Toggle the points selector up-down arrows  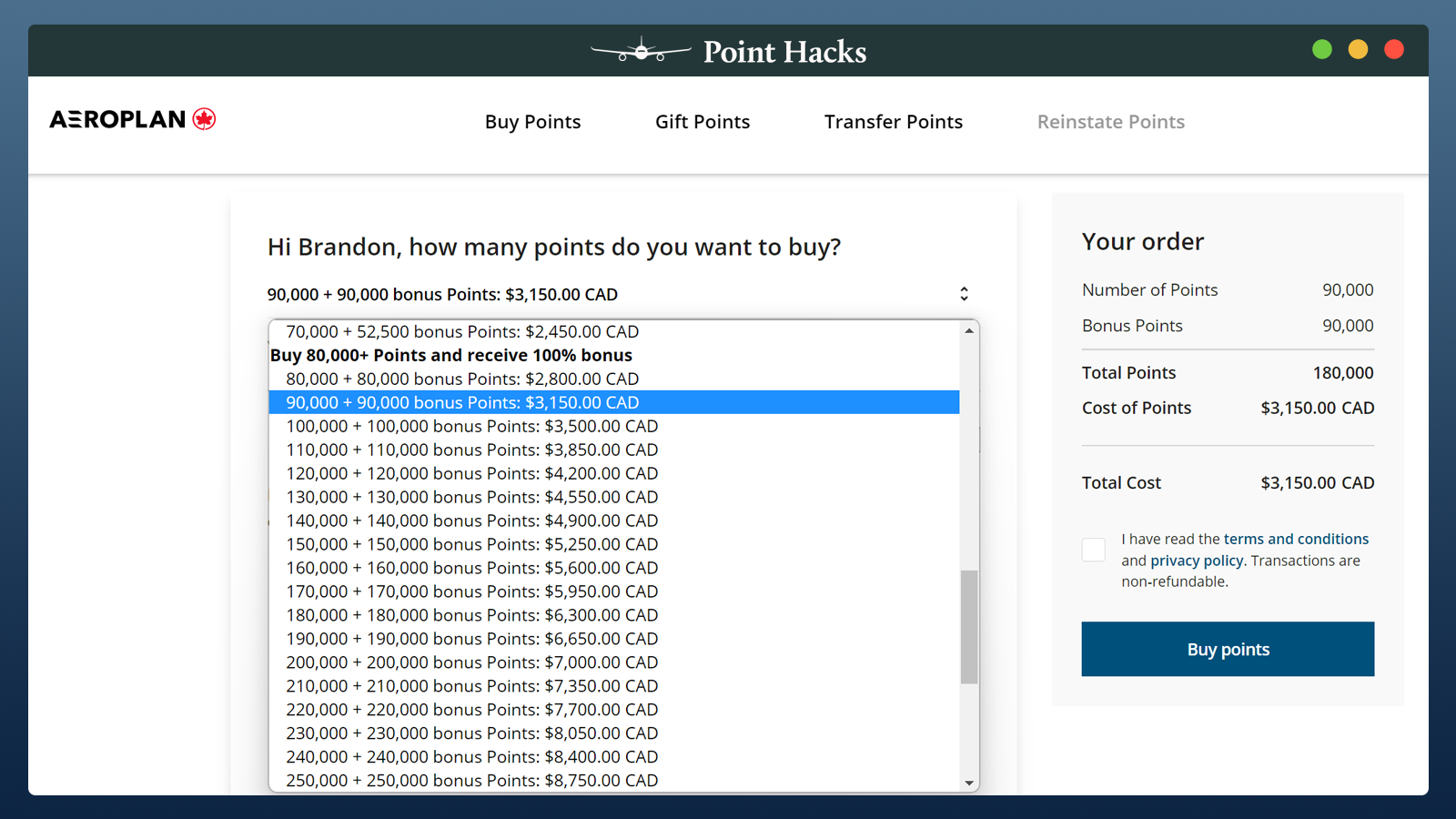click(964, 294)
